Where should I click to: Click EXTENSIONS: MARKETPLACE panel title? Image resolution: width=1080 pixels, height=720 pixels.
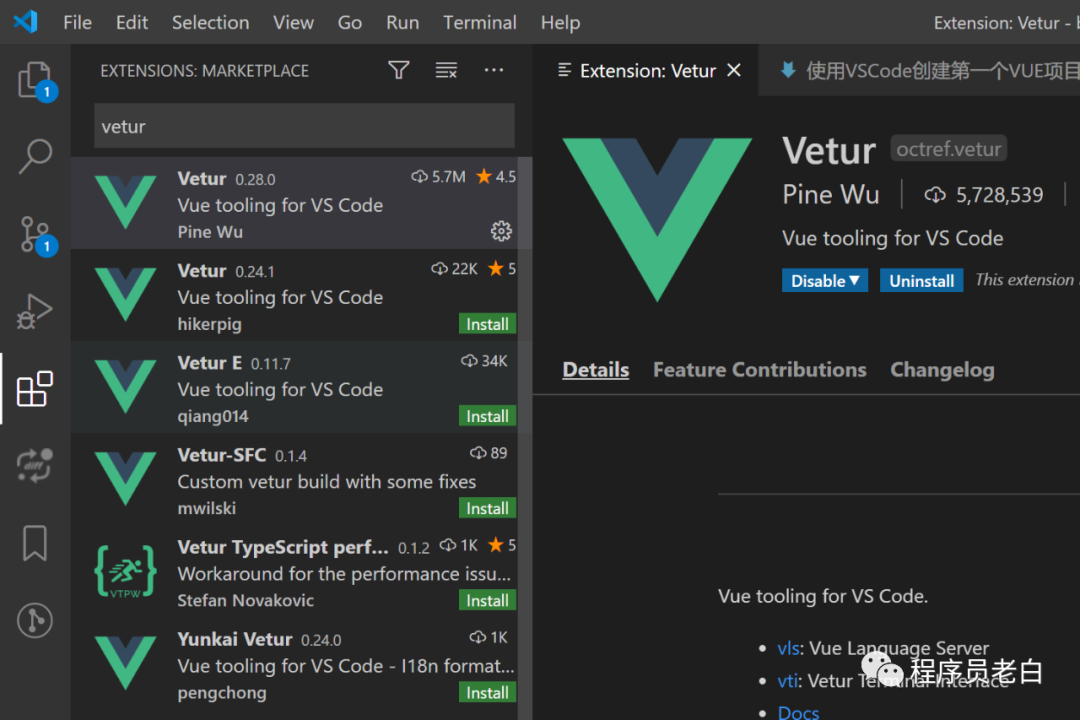[x=205, y=70]
